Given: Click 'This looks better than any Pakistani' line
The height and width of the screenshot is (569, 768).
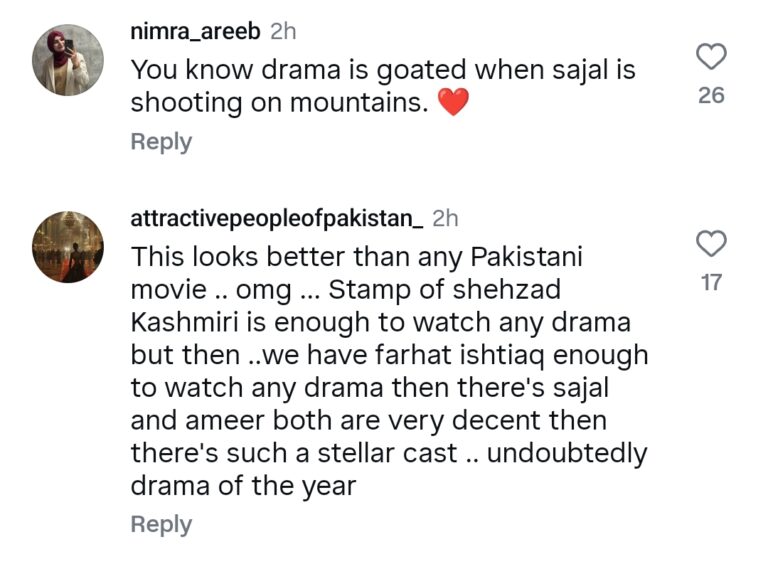Looking at the screenshot, I should pos(357,258).
